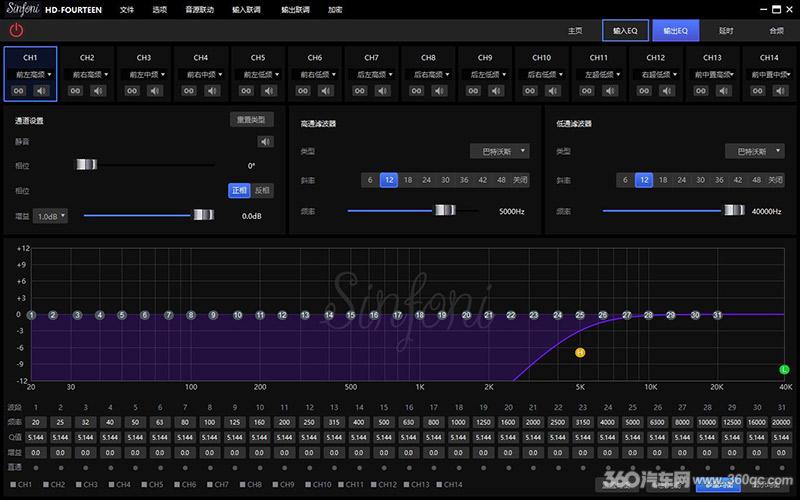The width and height of the screenshot is (800, 500).
Task: Set low-pass slope to 18
Action: coord(663,180)
